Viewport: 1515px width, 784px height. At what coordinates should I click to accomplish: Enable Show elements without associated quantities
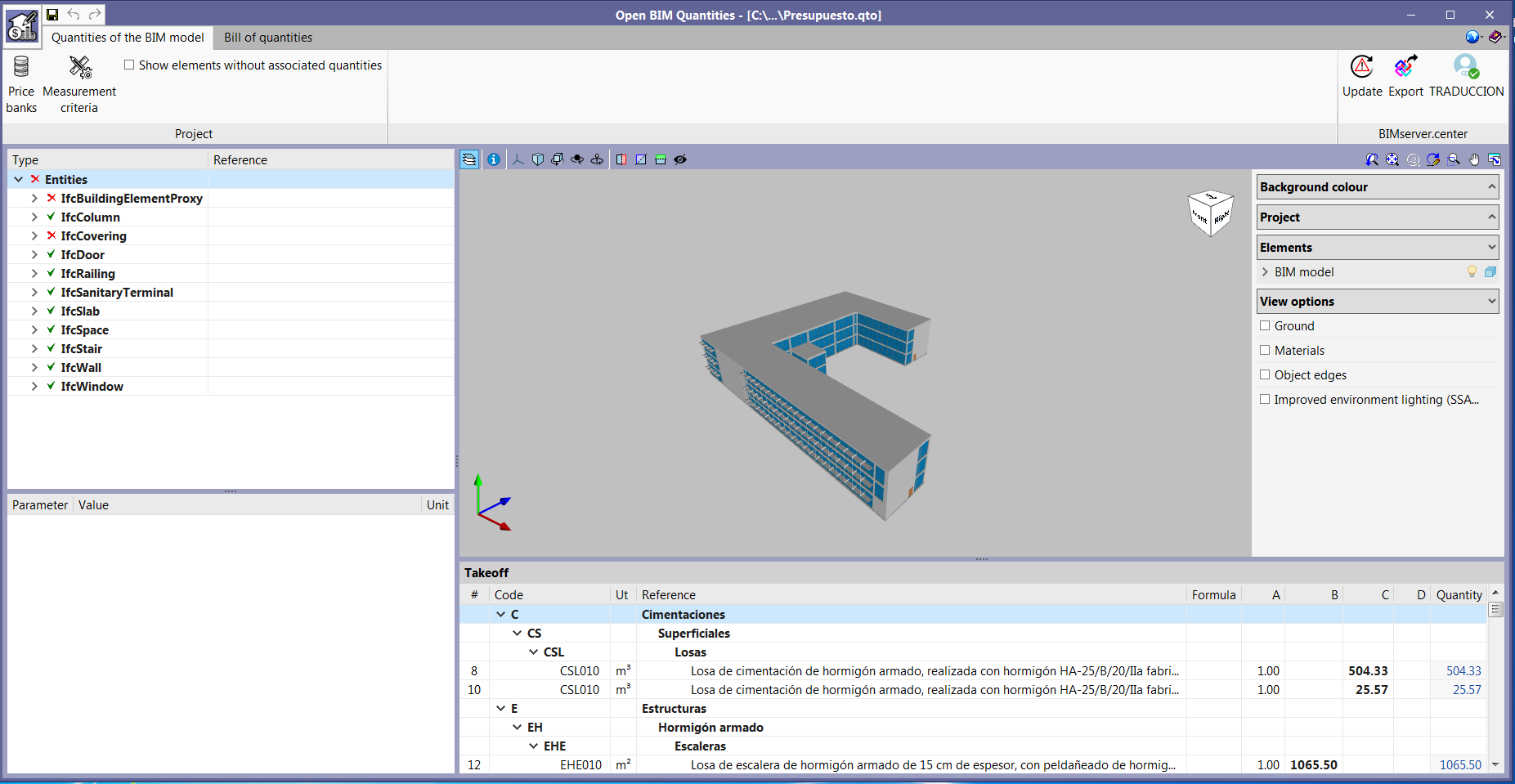[x=129, y=64]
